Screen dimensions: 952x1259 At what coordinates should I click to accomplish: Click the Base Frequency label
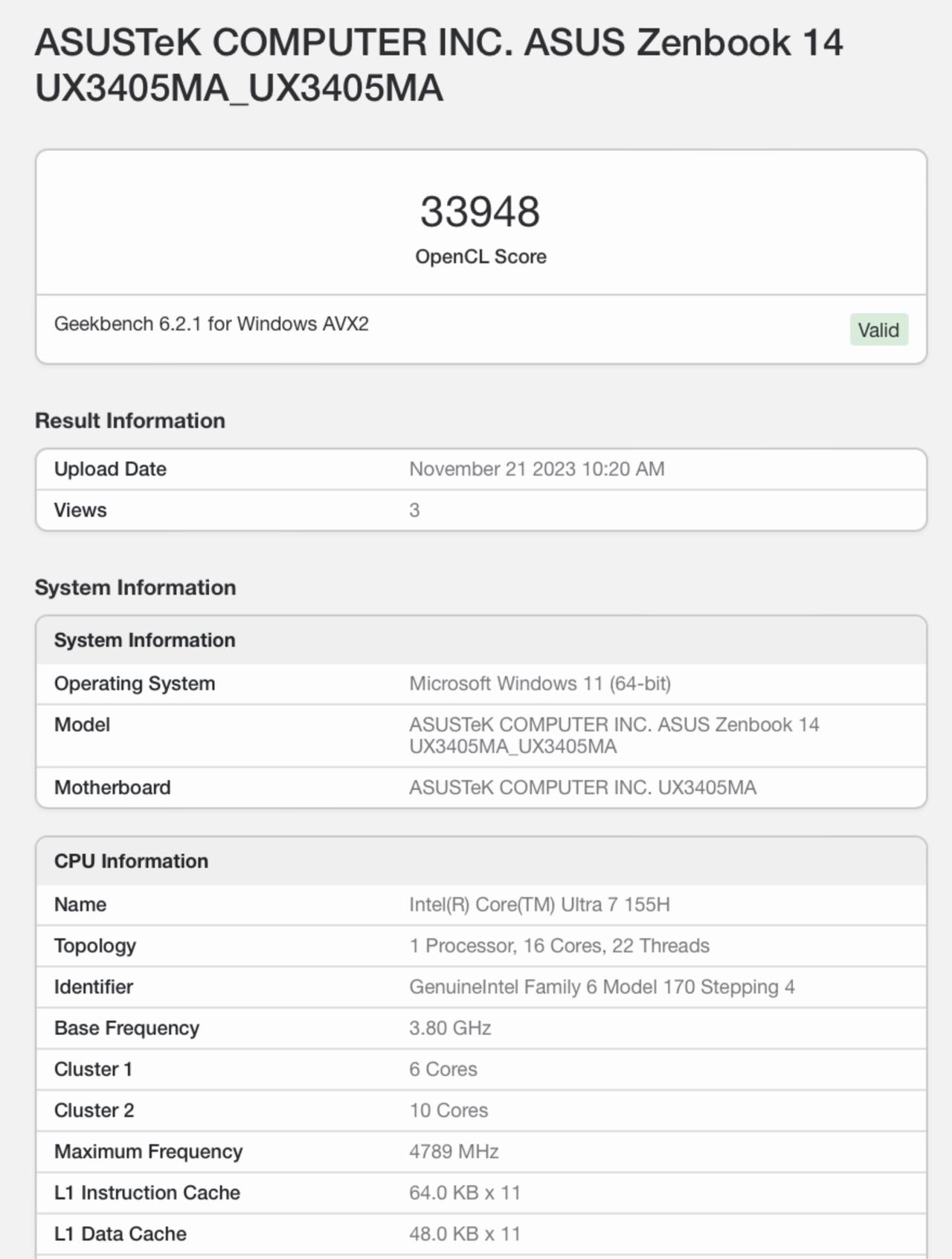pos(126,1028)
